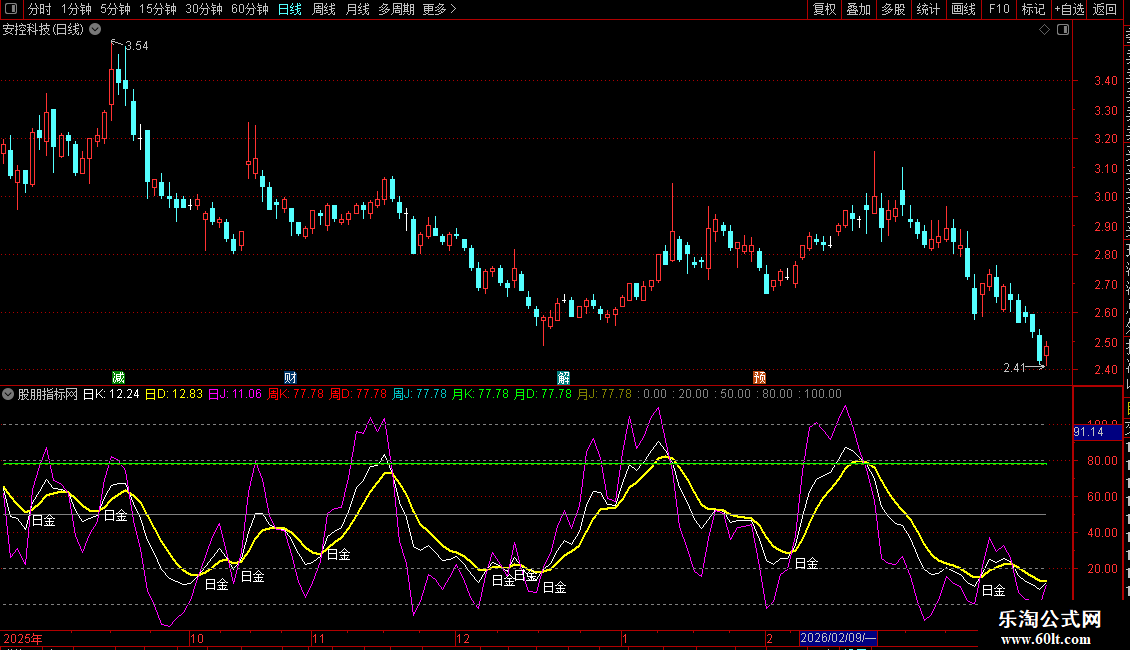Click the 返回 back button
The image size is (1130, 650).
tap(1105, 9)
